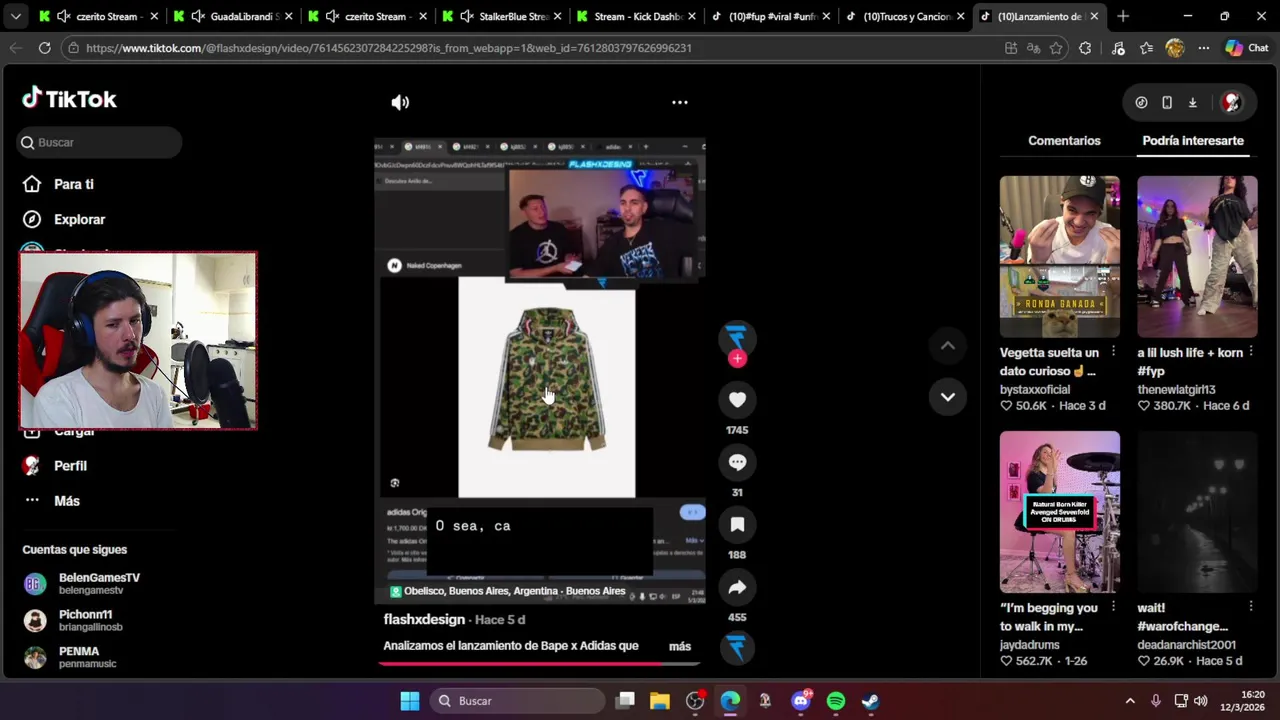The image size is (1280, 720).
Task: Add page to favorites star
Action: 1056,48
